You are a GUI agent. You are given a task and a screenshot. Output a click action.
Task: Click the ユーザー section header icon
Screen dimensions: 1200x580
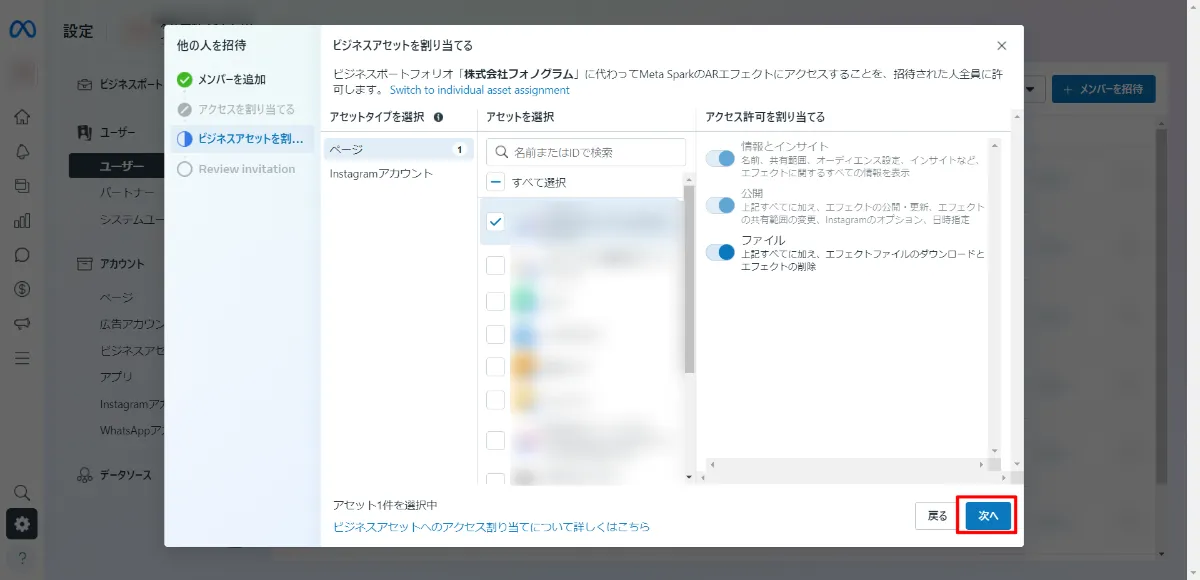click(85, 132)
